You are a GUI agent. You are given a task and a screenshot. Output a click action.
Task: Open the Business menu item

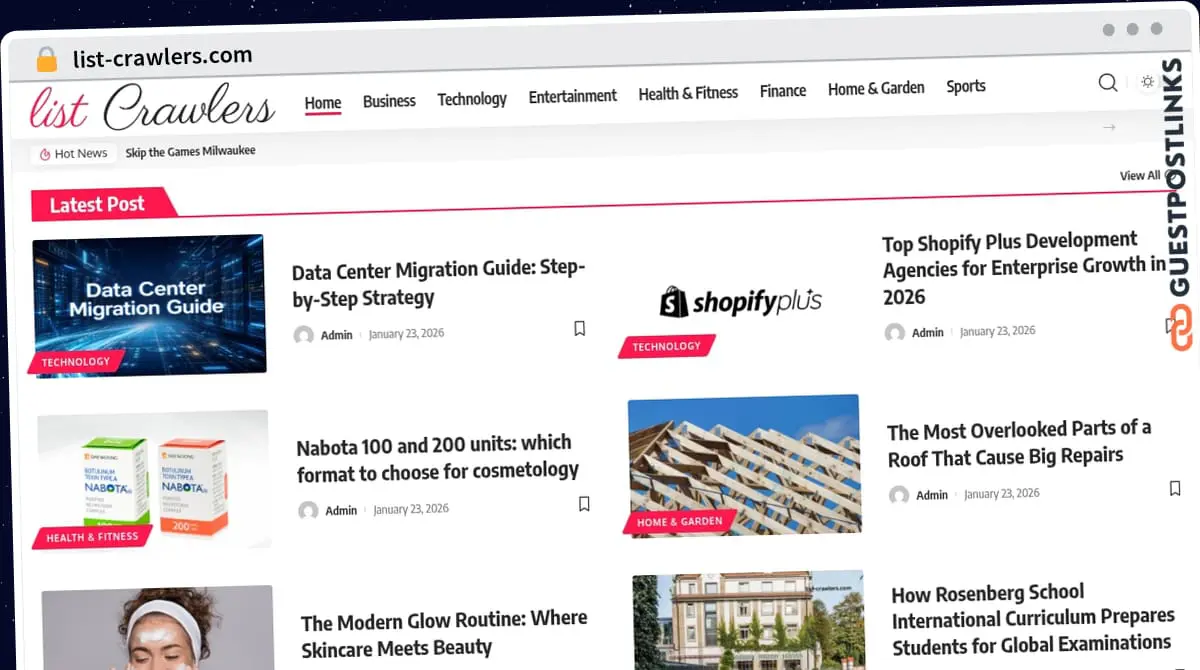(x=389, y=100)
